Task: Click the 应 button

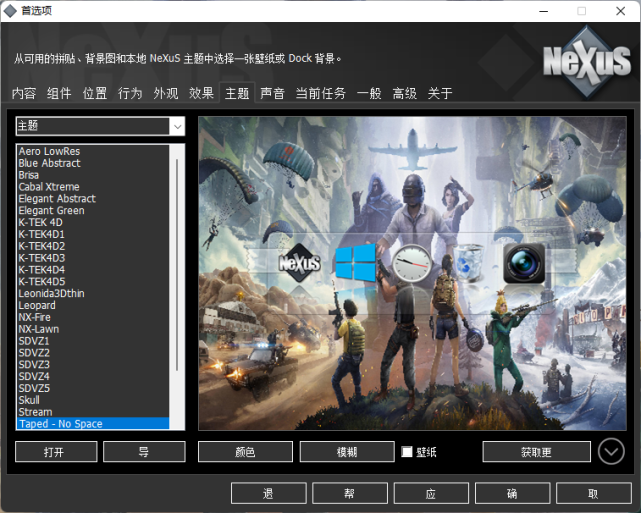Action: [431, 493]
